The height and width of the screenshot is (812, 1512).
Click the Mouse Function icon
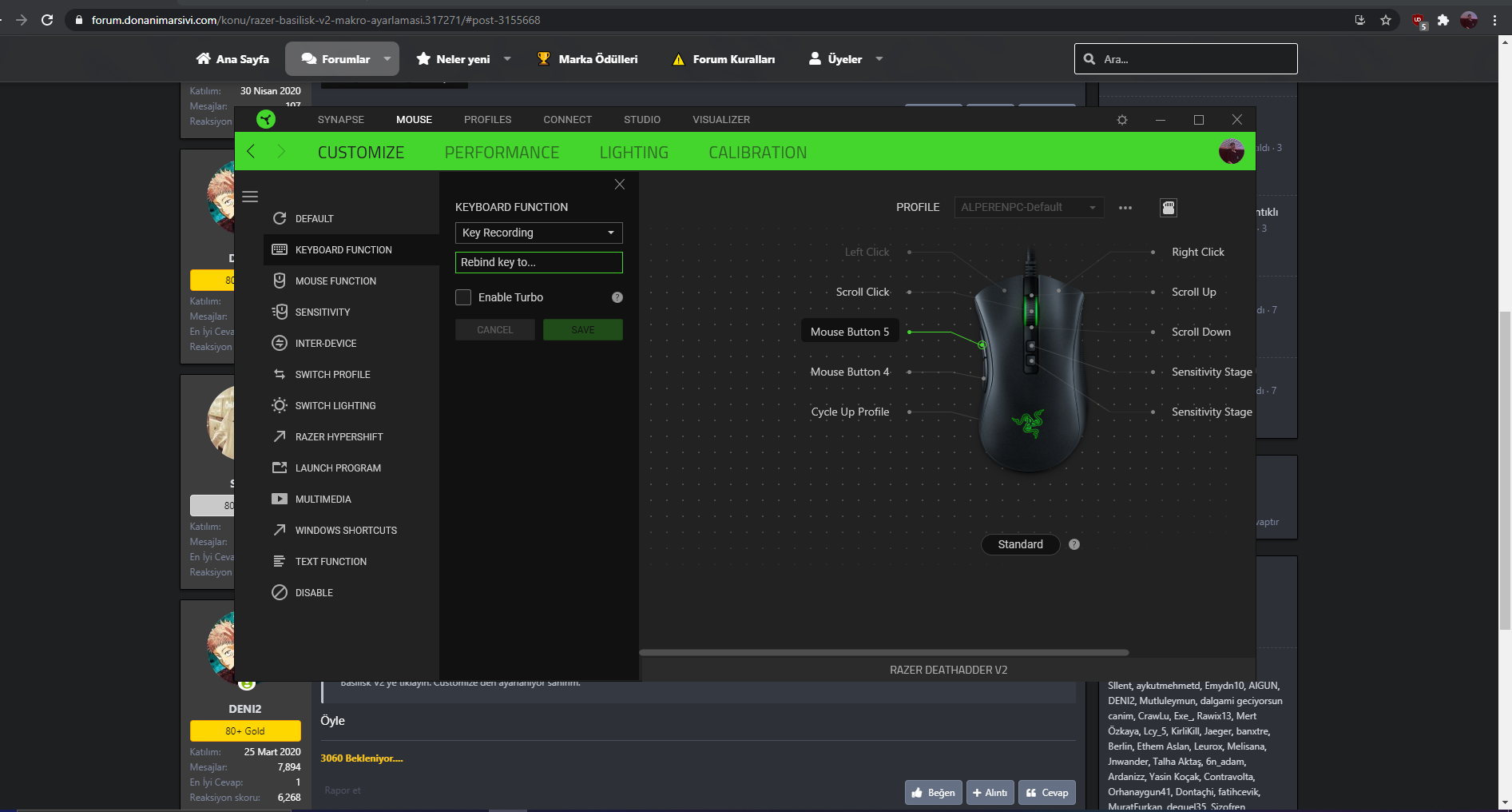click(280, 281)
